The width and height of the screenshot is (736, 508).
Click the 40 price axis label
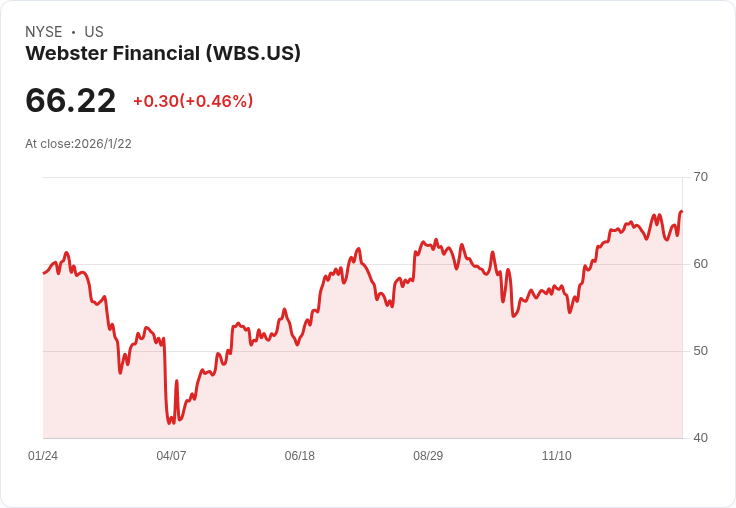coord(700,438)
